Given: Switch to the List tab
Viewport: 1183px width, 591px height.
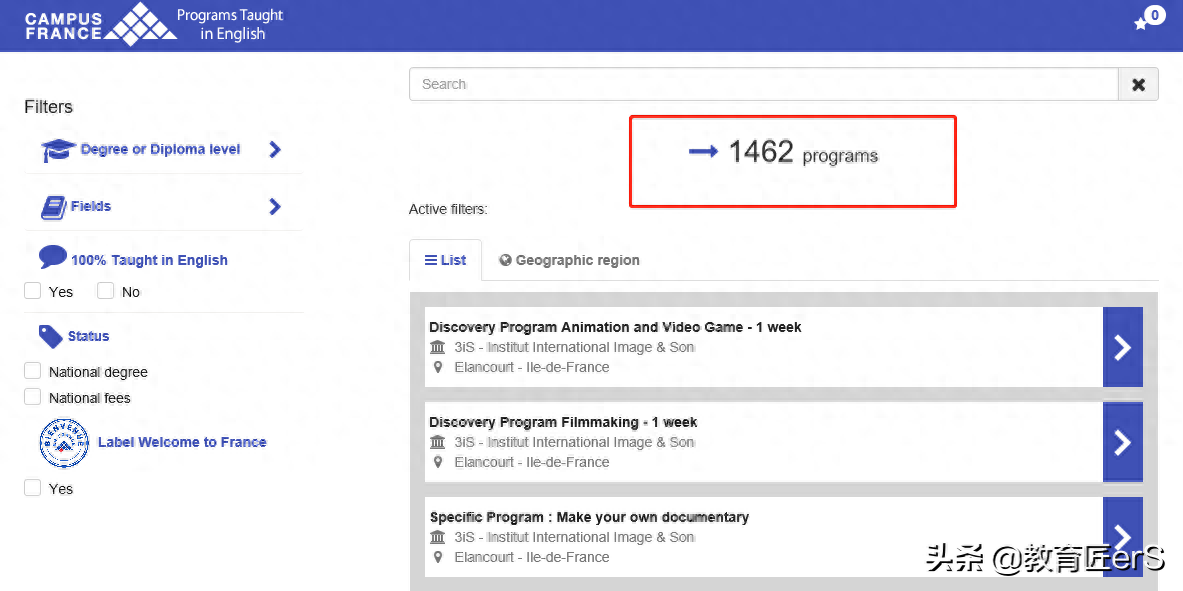Looking at the screenshot, I should 446,260.
